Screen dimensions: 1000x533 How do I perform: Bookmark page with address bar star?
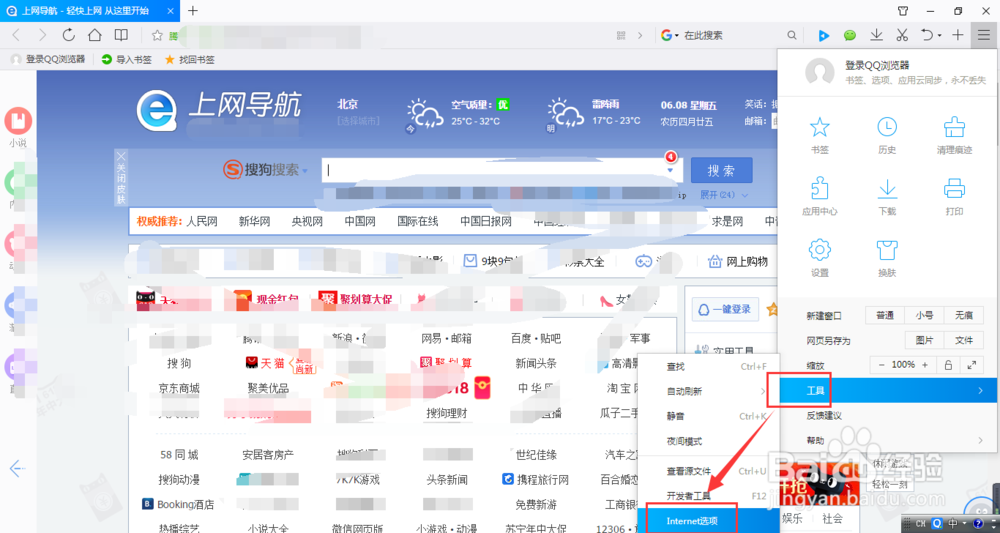[x=157, y=36]
